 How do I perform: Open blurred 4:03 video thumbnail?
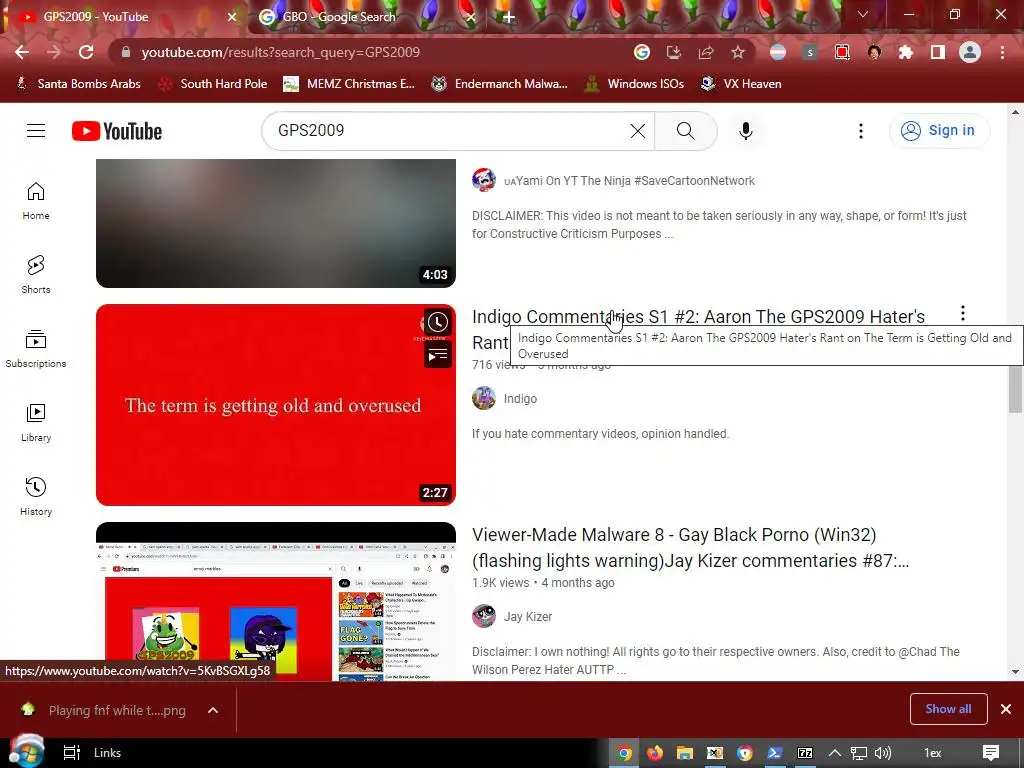tap(276, 223)
